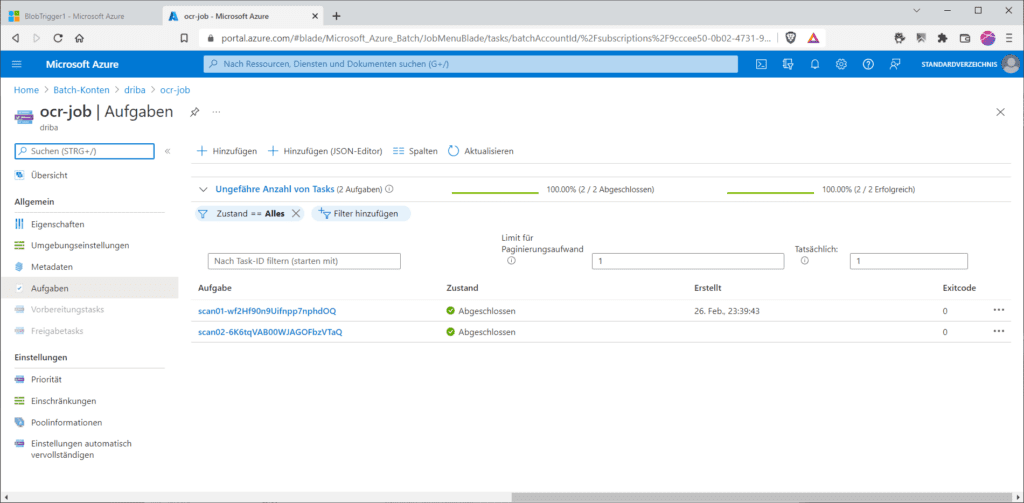This screenshot has height=503, width=1024.
Task: Sort by the Aufgabe column header
Action: click(x=215, y=288)
